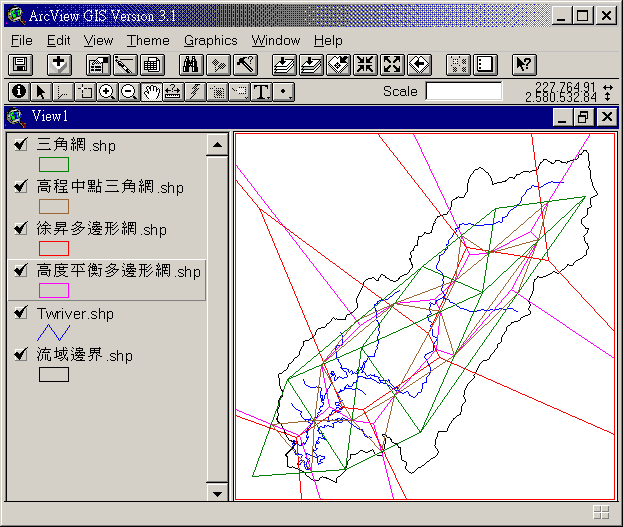Select the Area of Interest tool

(217, 92)
